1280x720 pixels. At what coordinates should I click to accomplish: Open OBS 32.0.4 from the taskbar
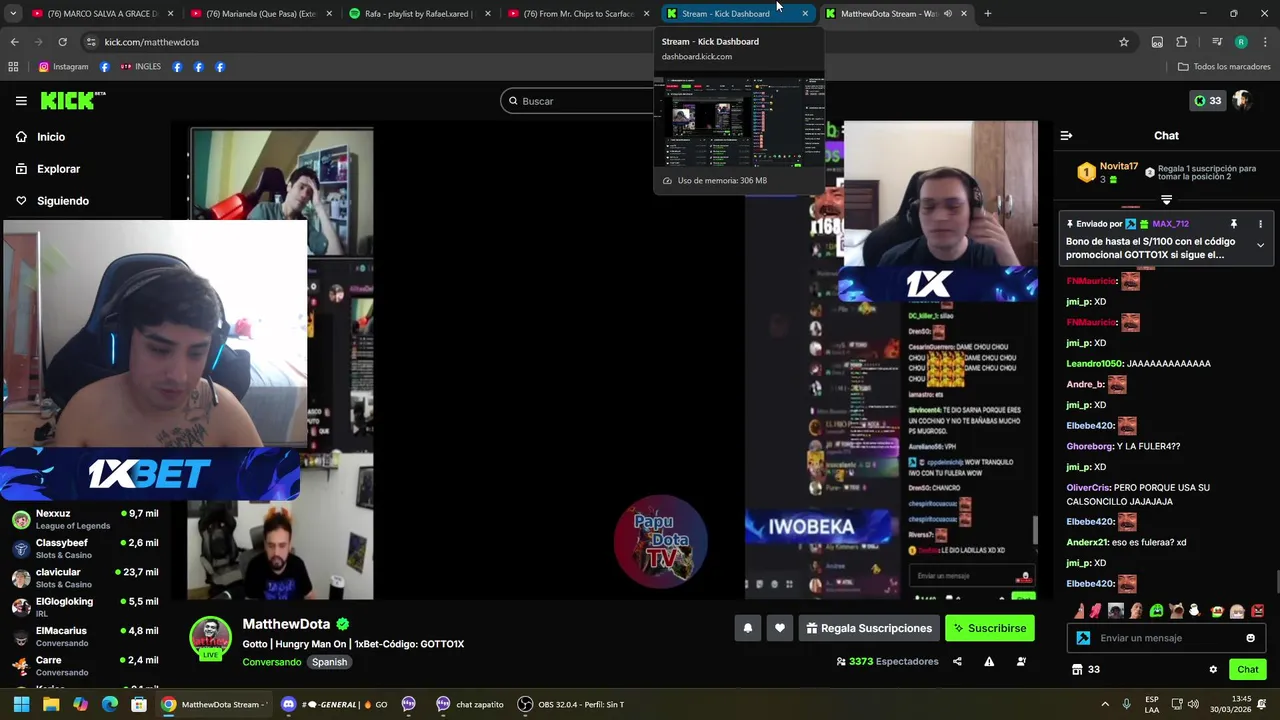point(570,704)
